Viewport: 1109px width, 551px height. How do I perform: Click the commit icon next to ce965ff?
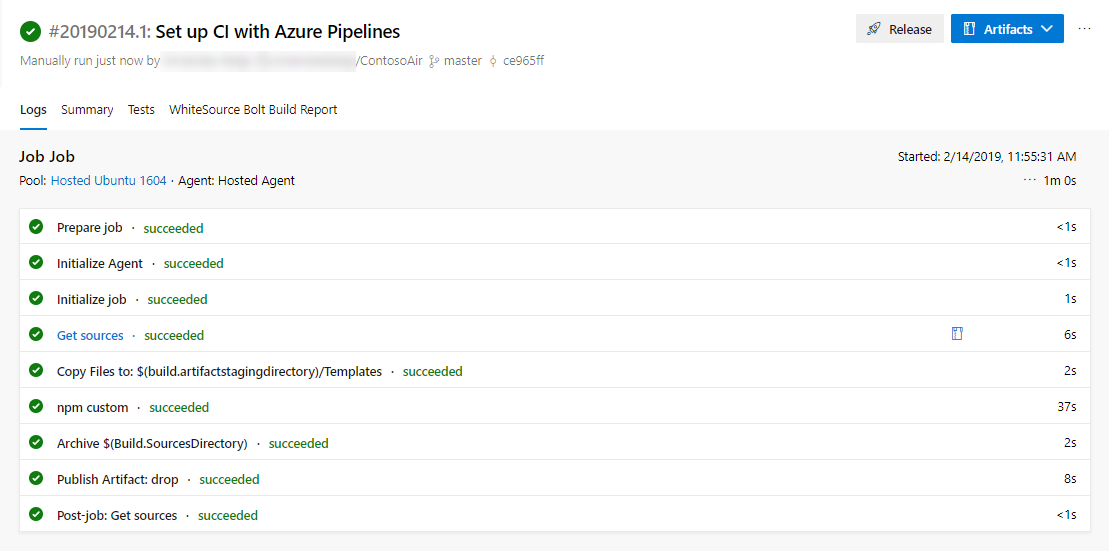click(493, 61)
